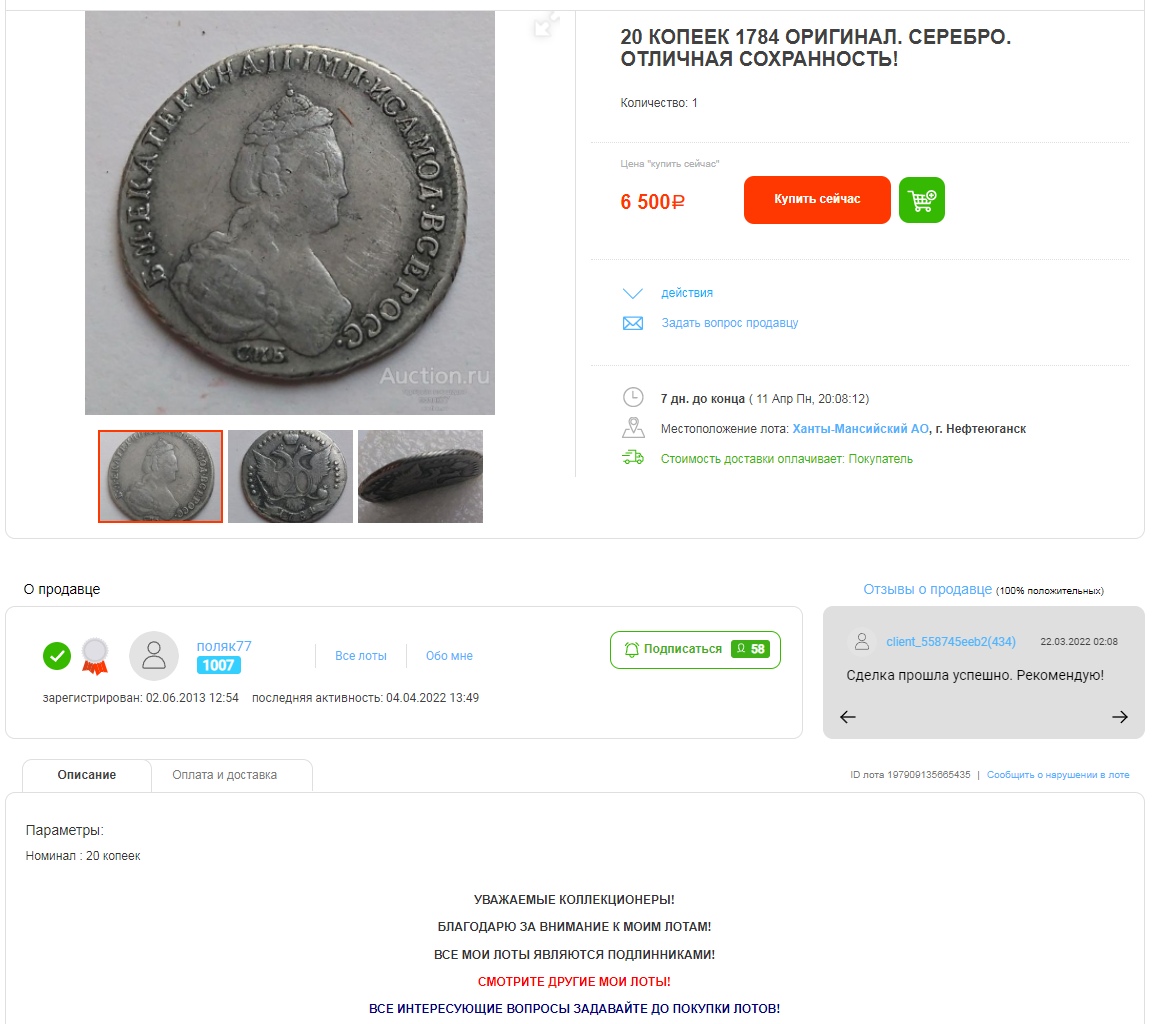1153x1024 pixels.
Task: Click the seller's award ribbon medal icon
Action: (95, 656)
